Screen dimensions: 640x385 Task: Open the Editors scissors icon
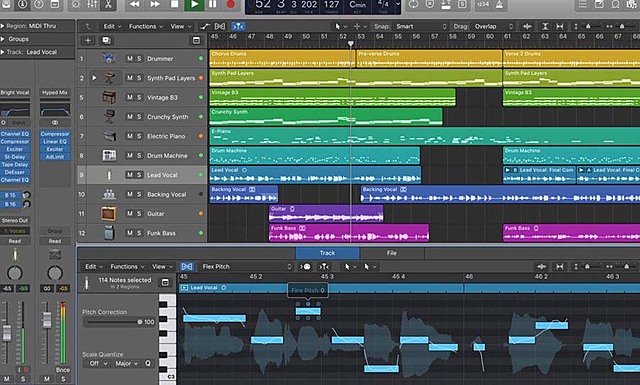coord(108,4)
